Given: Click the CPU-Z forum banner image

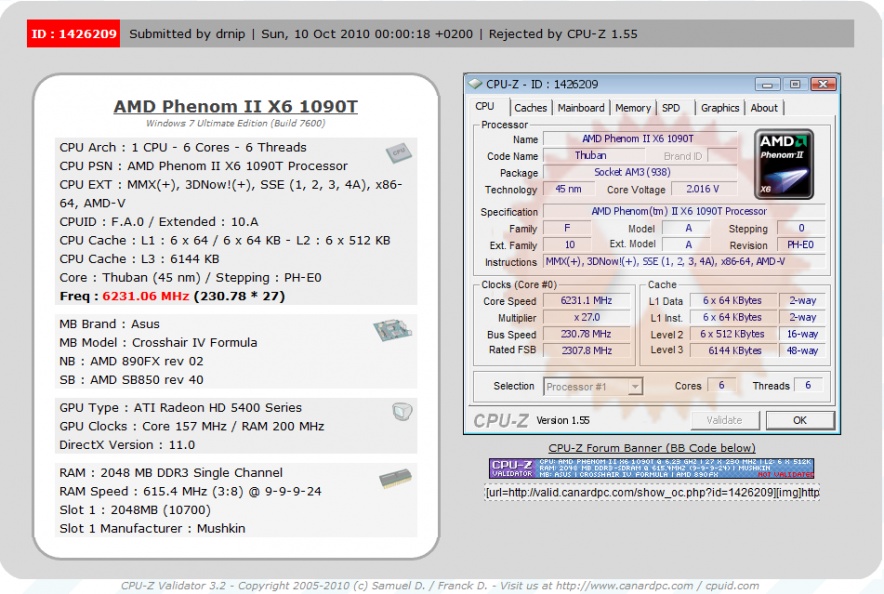Looking at the screenshot, I should coord(652,468).
